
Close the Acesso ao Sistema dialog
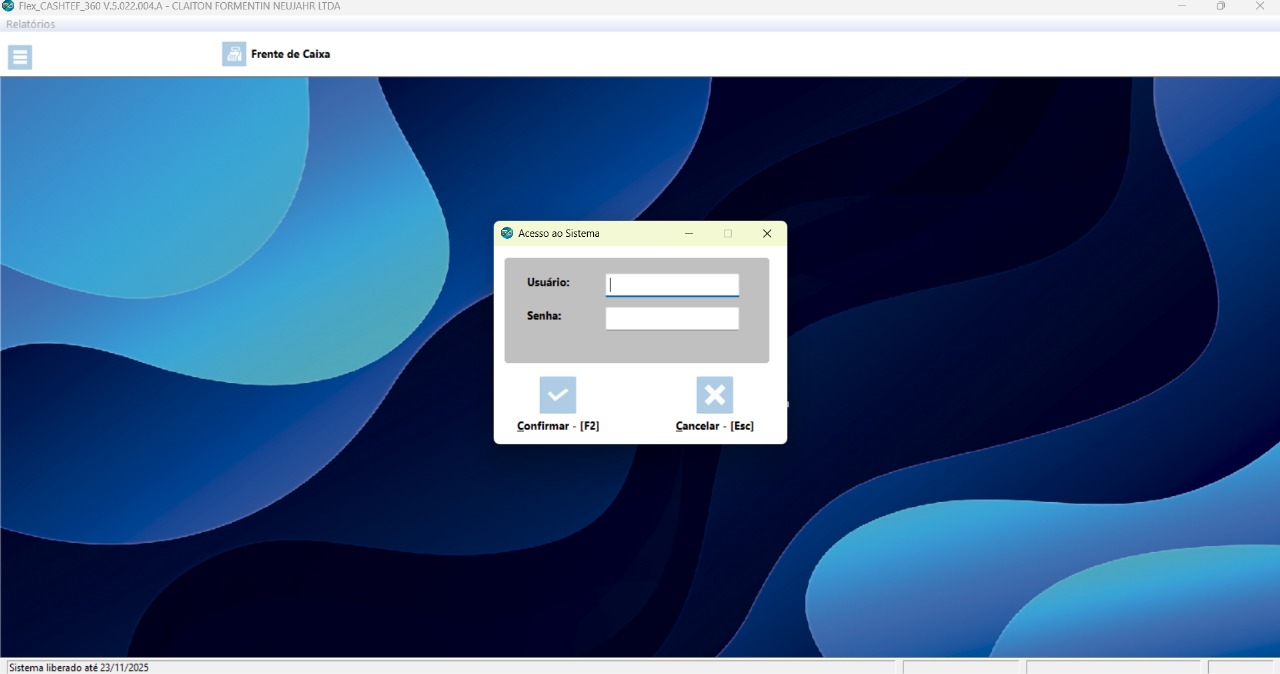[767, 233]
